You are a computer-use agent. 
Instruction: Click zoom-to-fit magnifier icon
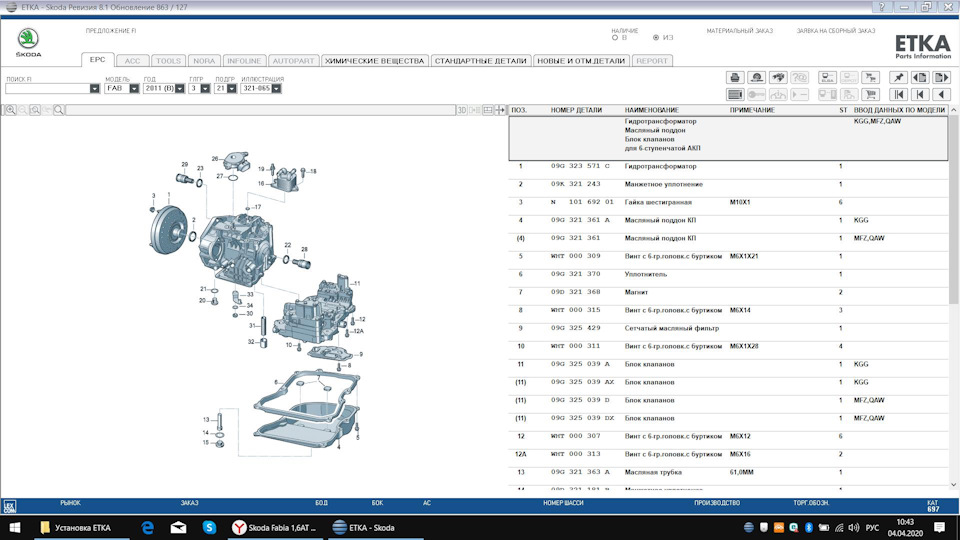35,110
